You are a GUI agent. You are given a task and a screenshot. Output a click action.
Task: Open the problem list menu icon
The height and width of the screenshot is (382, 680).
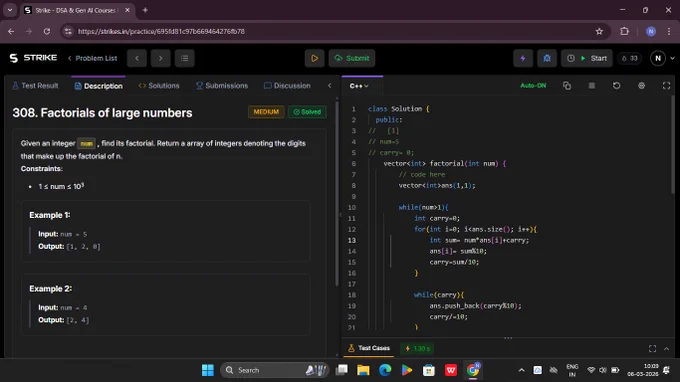[184, 58]
